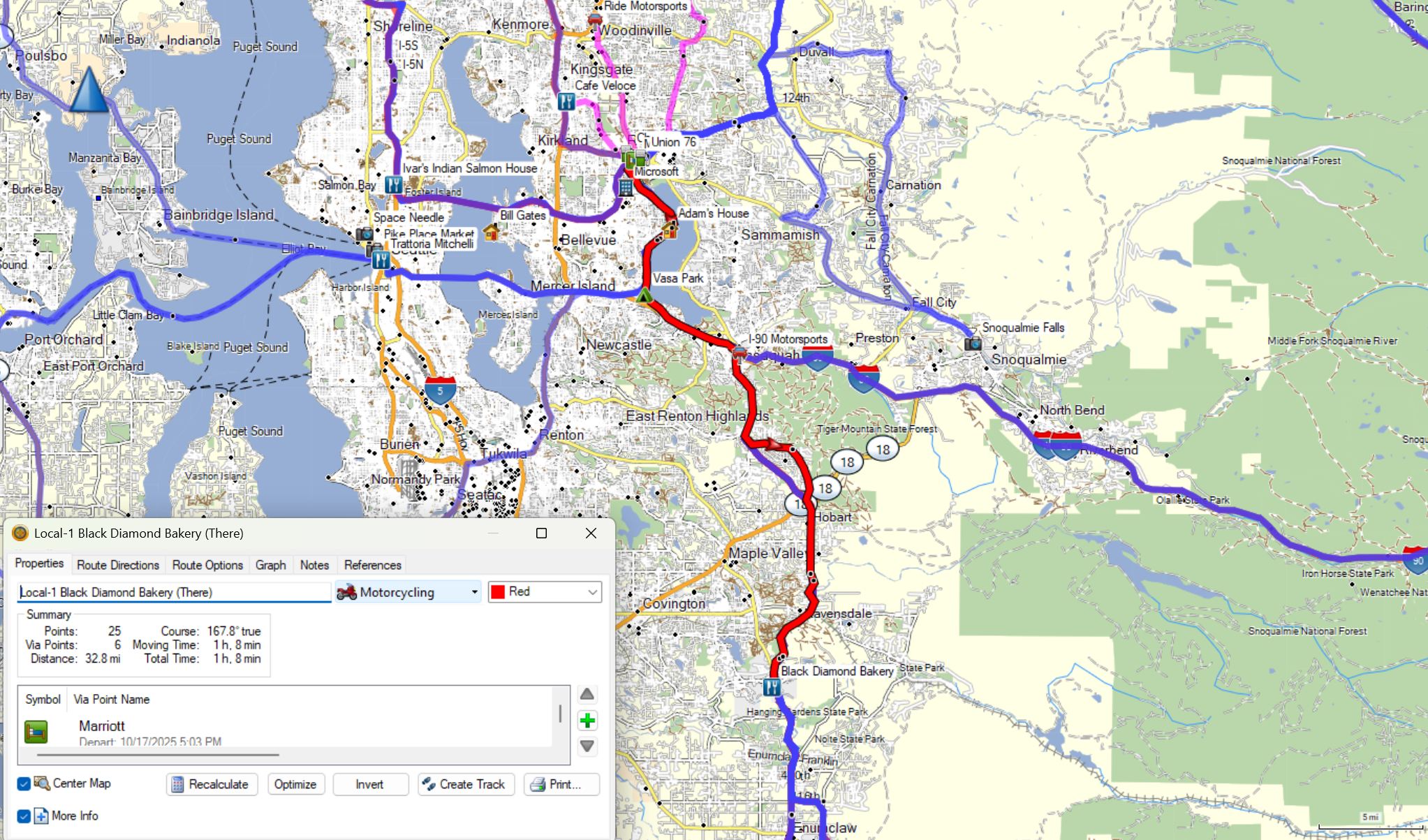This screenshot has width=1428, height=840.
Task: Click the Invert route button
Action: [369, 784]
